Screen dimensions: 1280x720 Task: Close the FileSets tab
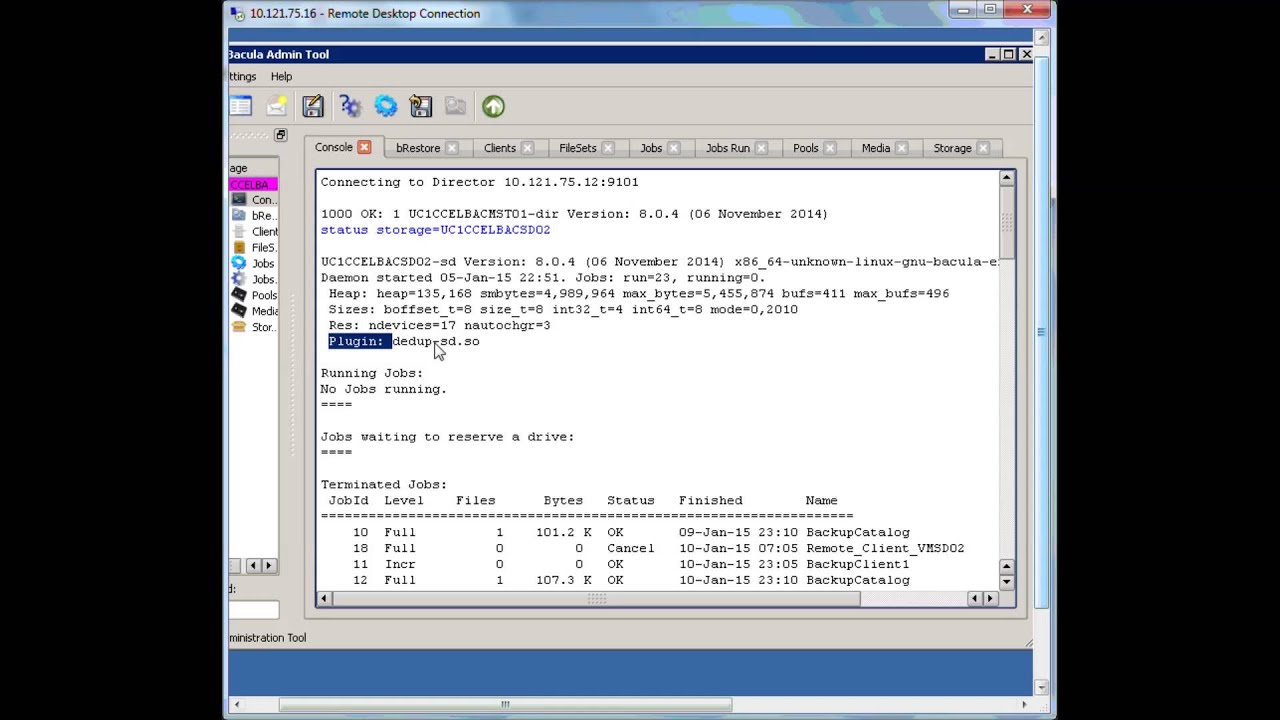pyautogui.click(x=608, y=148)
